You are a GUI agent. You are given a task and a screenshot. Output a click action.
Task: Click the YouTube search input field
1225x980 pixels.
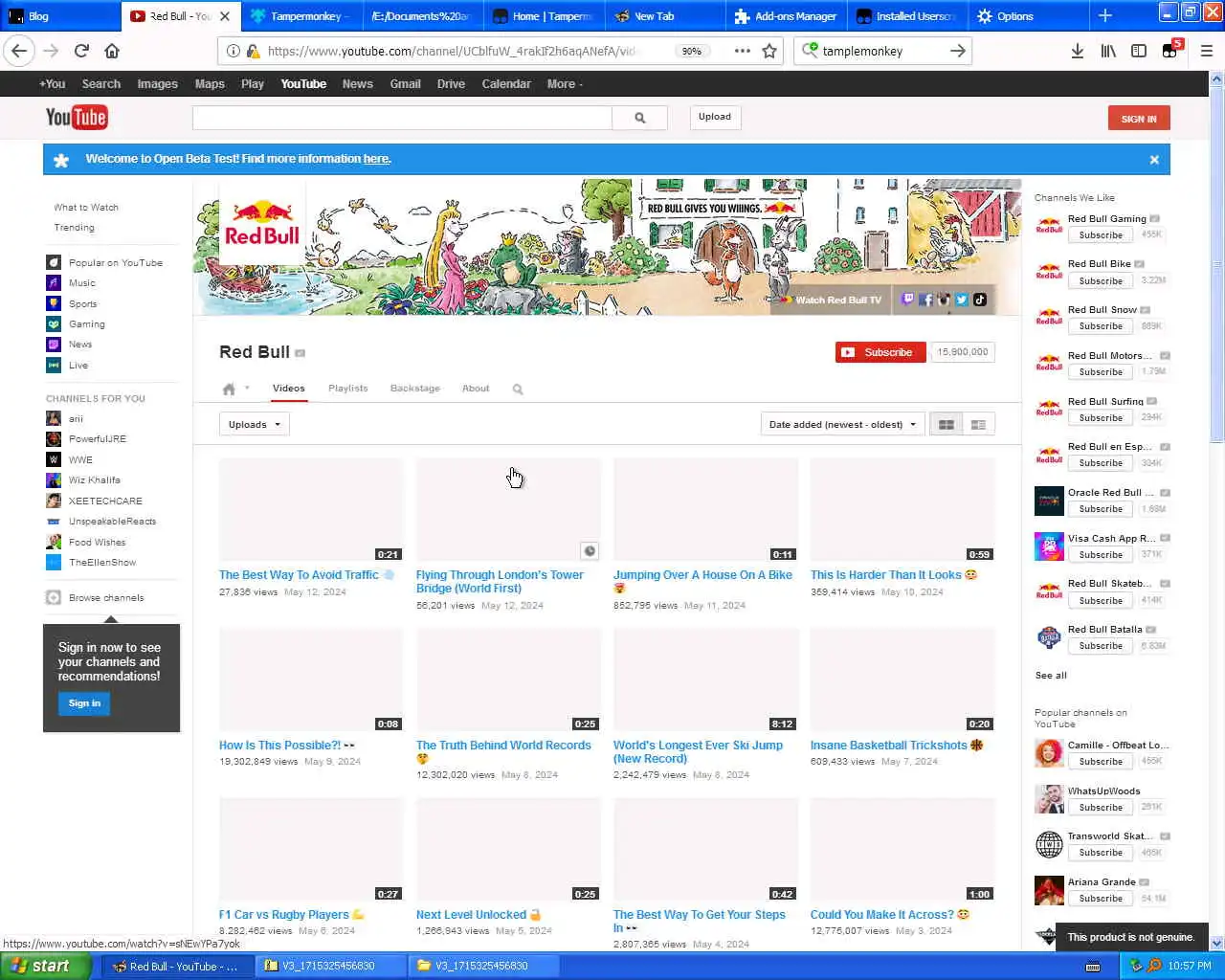(x=402, y=118)
